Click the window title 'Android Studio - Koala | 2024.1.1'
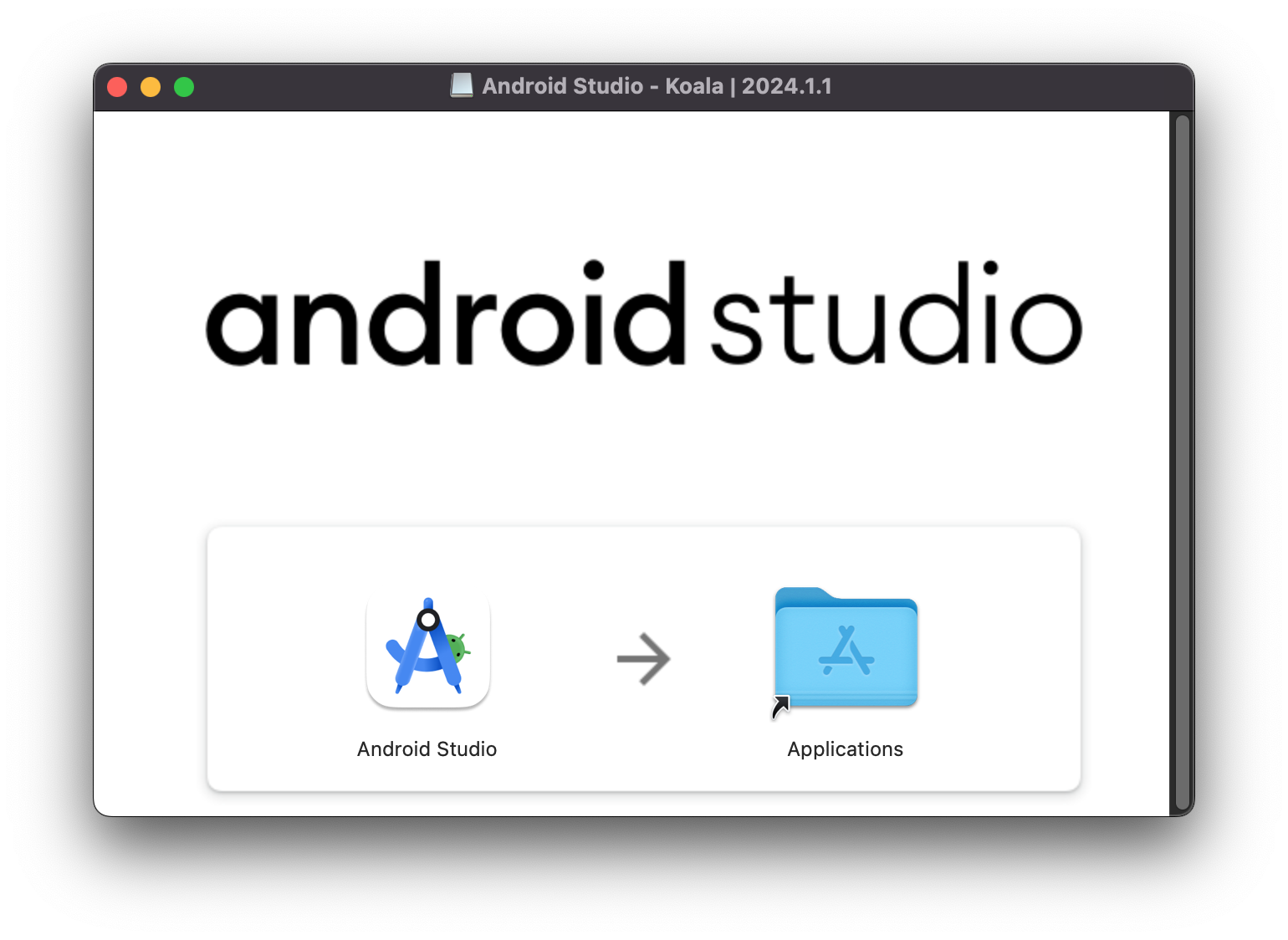 click(657, 86)
